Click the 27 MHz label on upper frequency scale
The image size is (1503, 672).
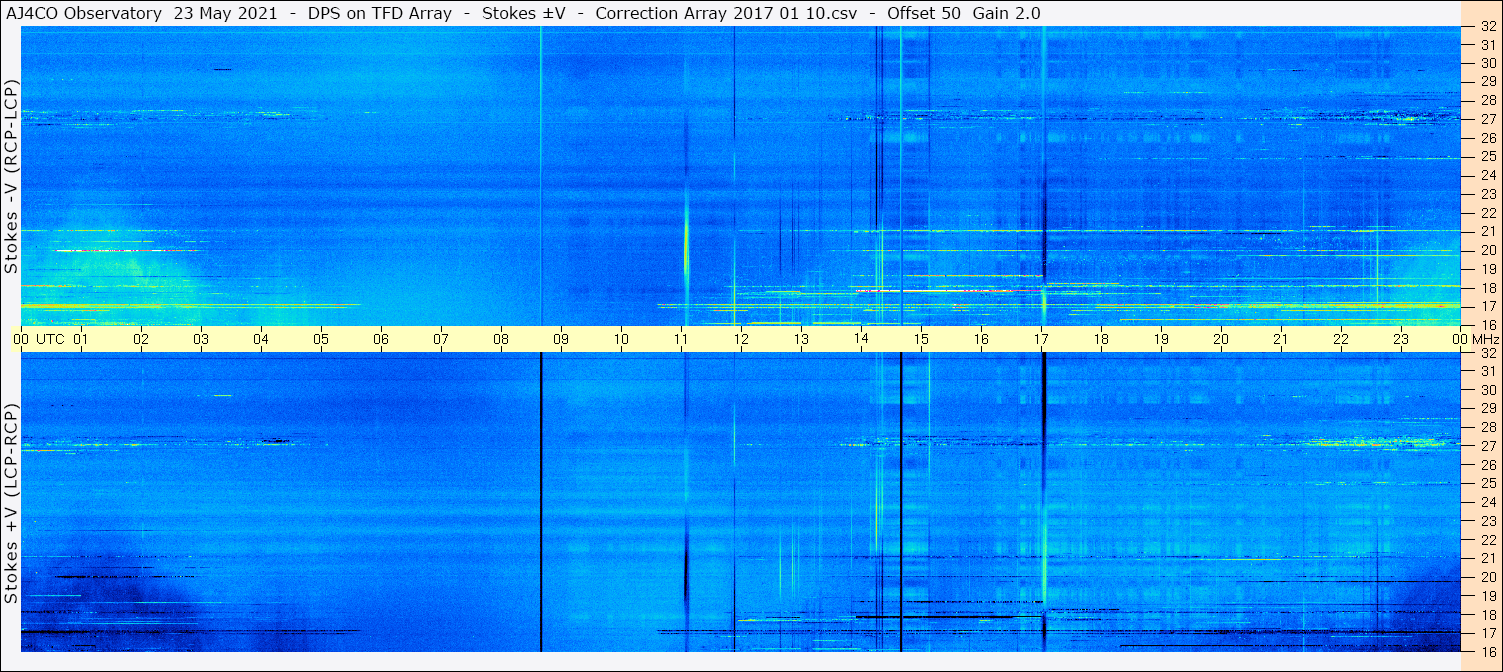click(1487, 119)
